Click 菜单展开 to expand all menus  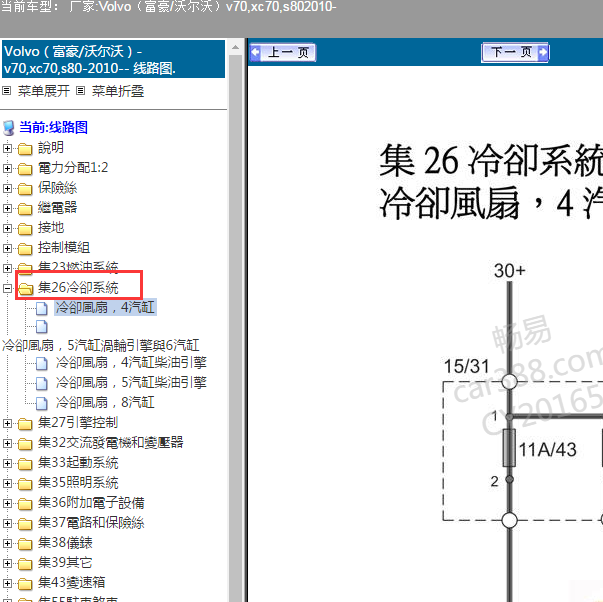click(x=44, y=91)
